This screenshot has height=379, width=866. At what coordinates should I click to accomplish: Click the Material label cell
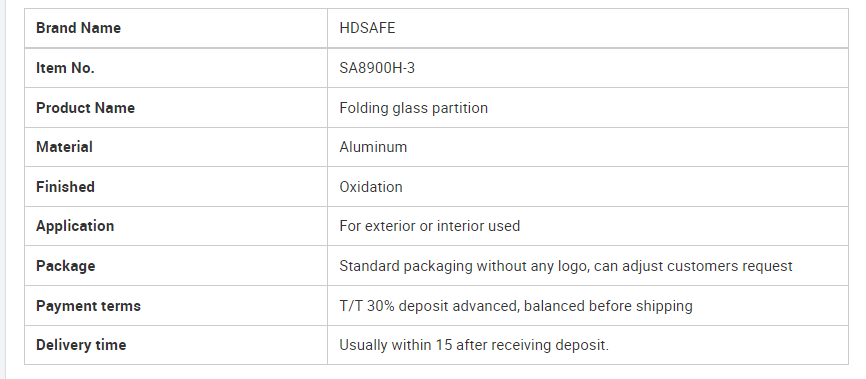[176, 147]
